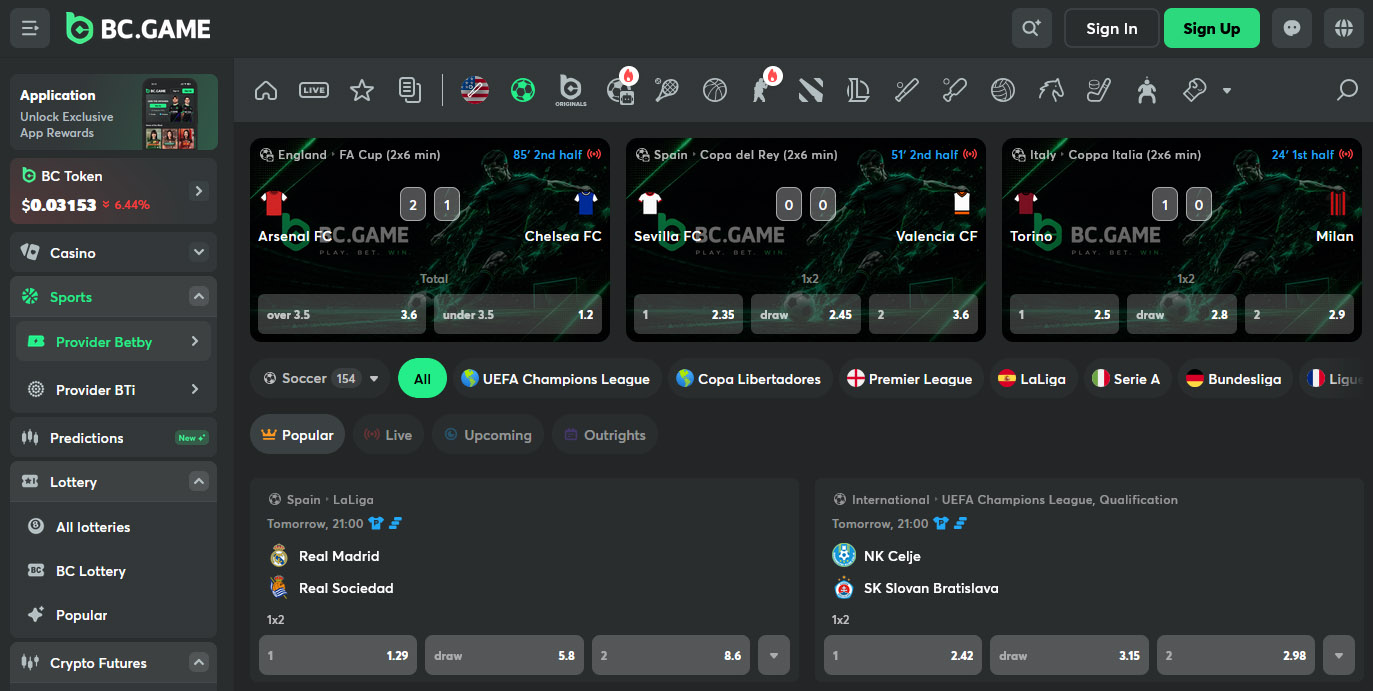This screenshot has height=691, width=1373.
Task: Filter by LaLiga chip
Action: (1033, 379)
